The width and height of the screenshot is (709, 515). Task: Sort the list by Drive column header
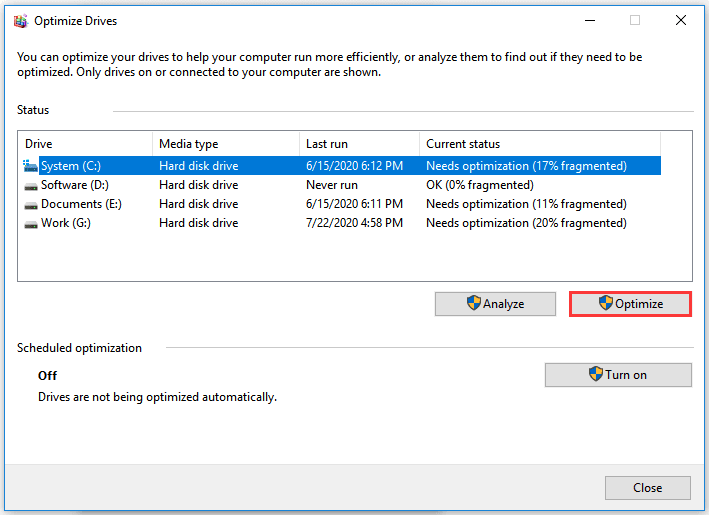coord(85,144)
